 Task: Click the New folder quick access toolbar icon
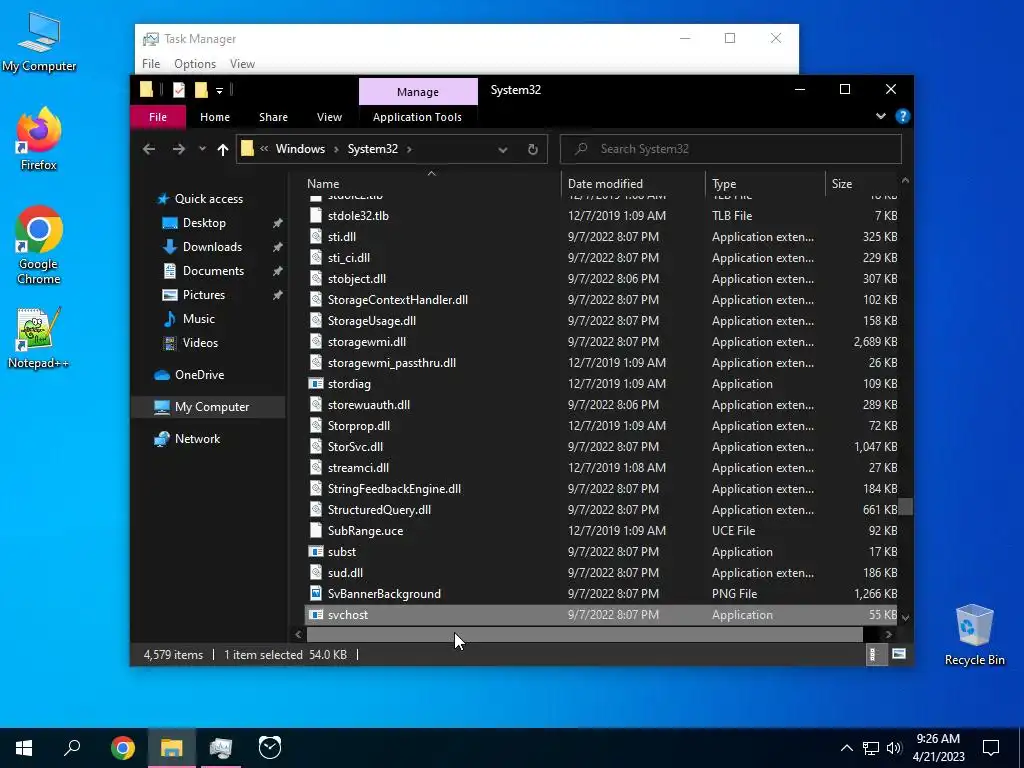(200, 90)
